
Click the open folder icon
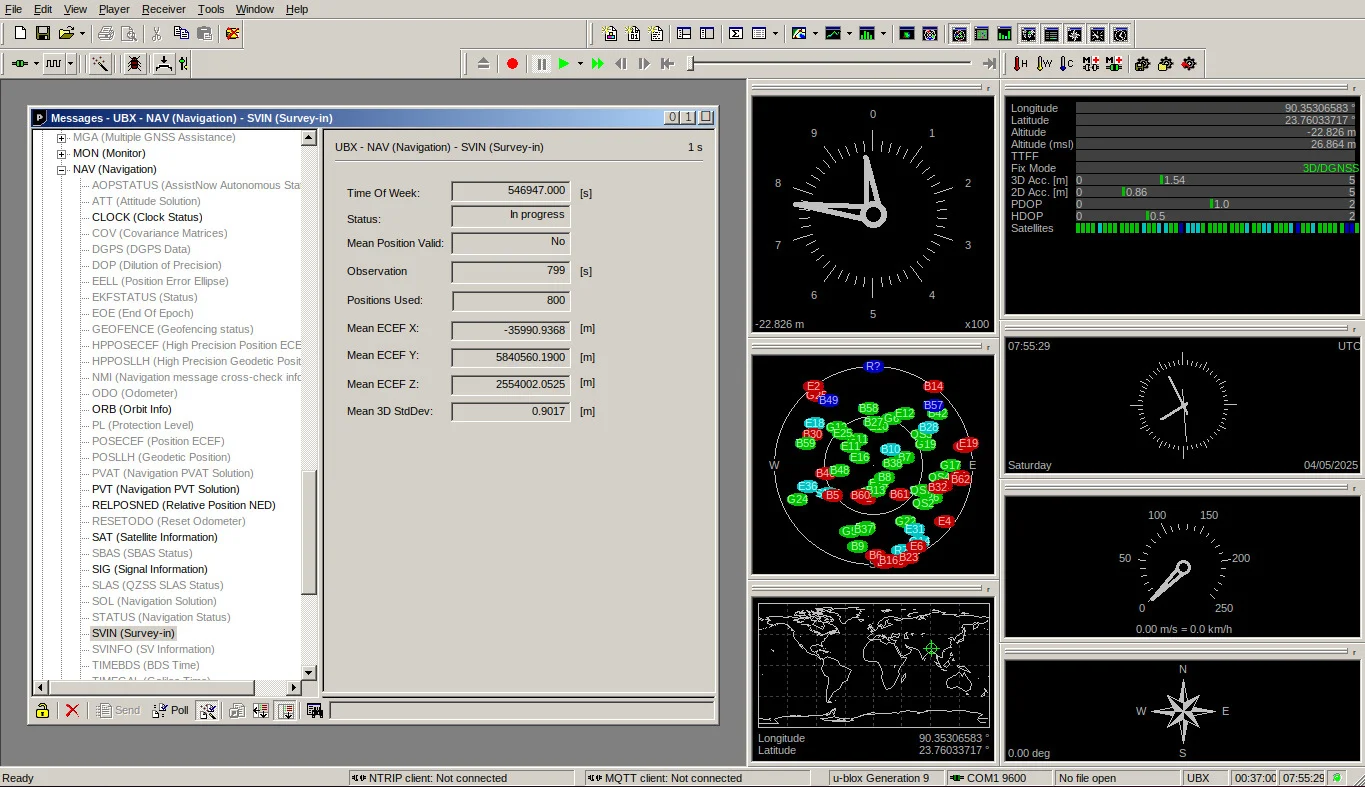(x=66, y=33)
